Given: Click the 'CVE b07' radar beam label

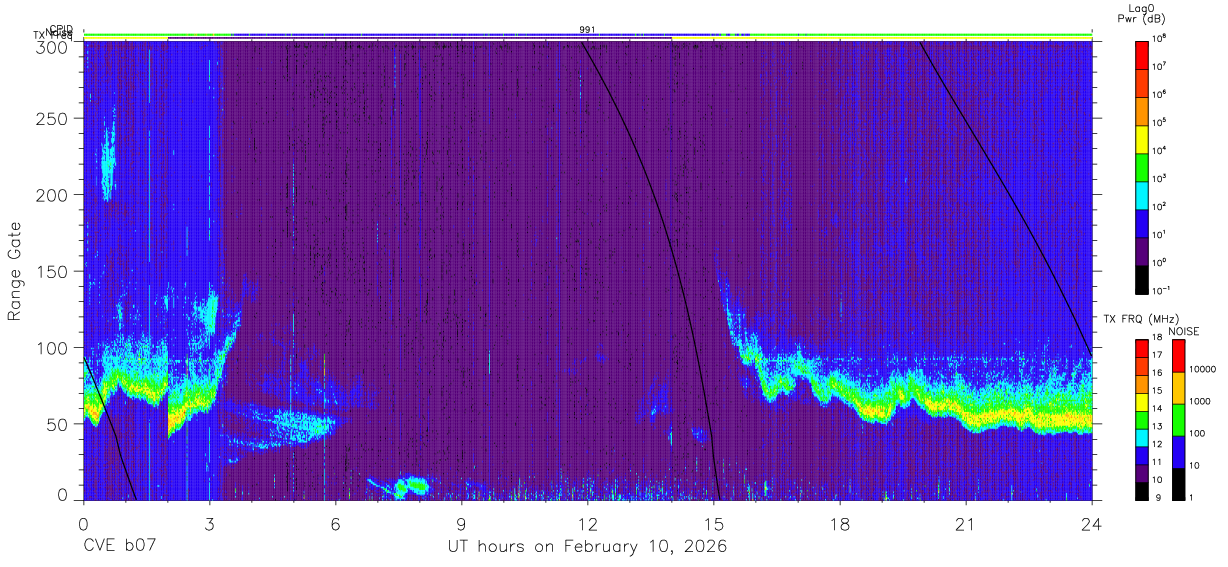Looking at the screenshot, I should coord(119,547).
